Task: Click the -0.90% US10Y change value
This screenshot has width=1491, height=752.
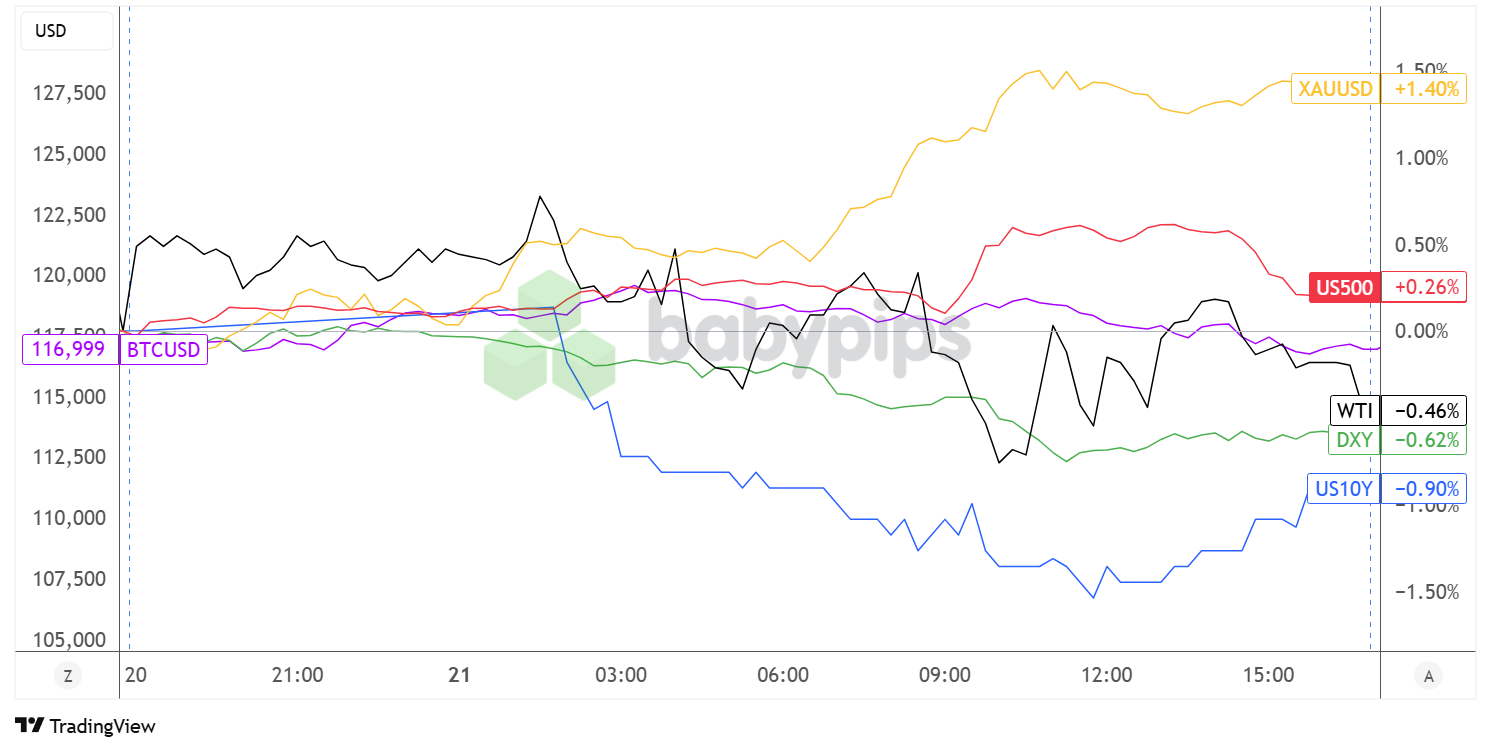Action: click(x=1424, y=489)
